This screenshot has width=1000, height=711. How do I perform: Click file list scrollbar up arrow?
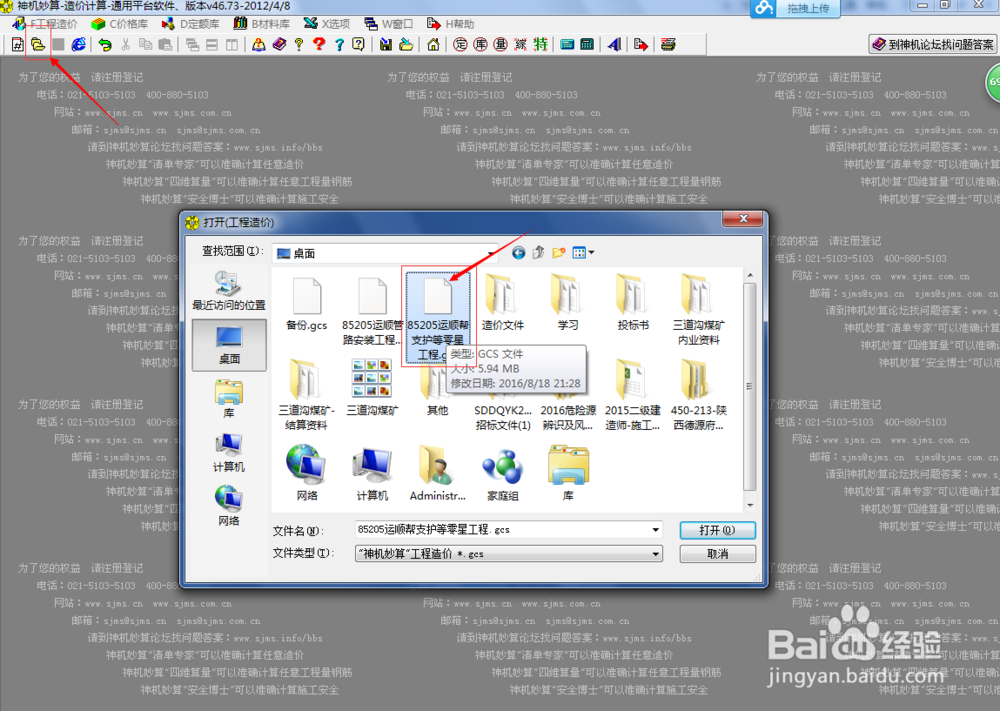pos(750,275)
